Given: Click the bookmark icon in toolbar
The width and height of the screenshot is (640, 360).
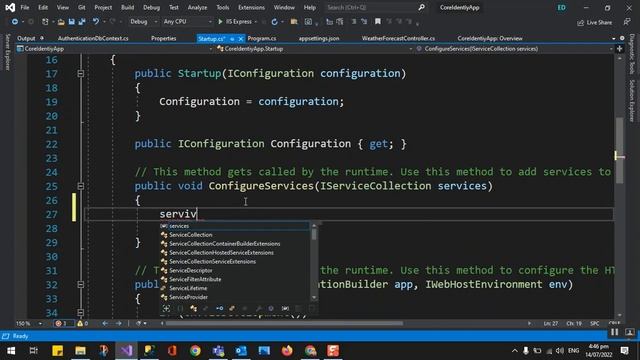Looking at the screenshot, I should 378,22.
